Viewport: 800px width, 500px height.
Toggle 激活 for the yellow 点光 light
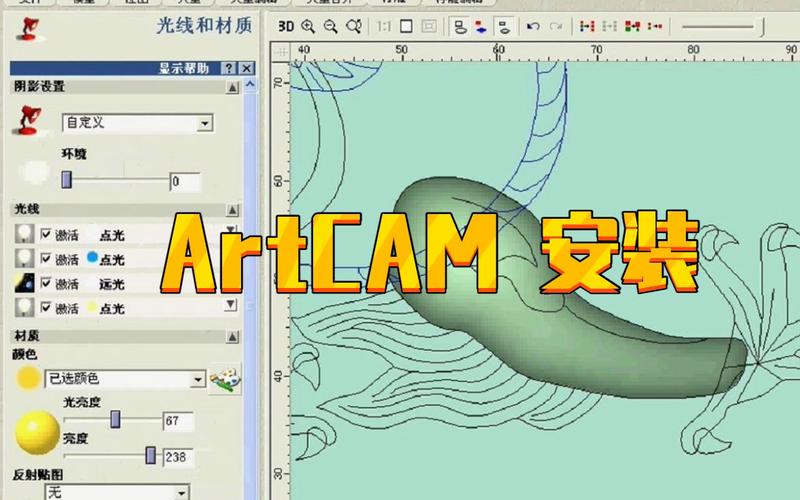46,307
